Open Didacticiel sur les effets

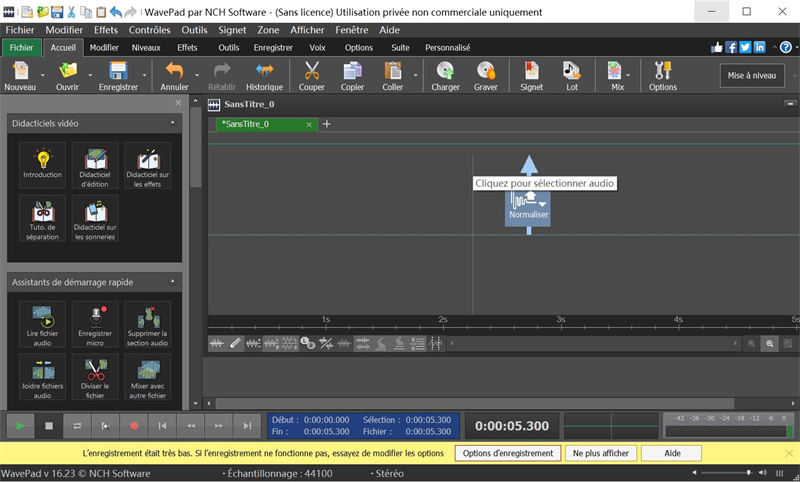pyautogui.click(x=147, y=165)
